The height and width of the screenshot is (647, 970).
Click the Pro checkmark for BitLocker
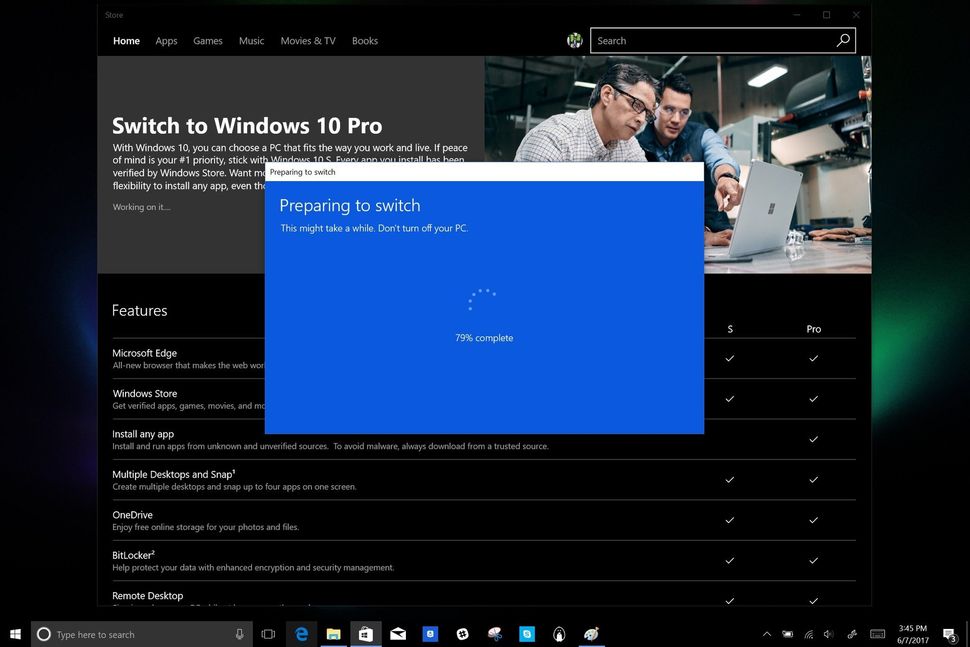pyautogui.click(x=813, y=561)
